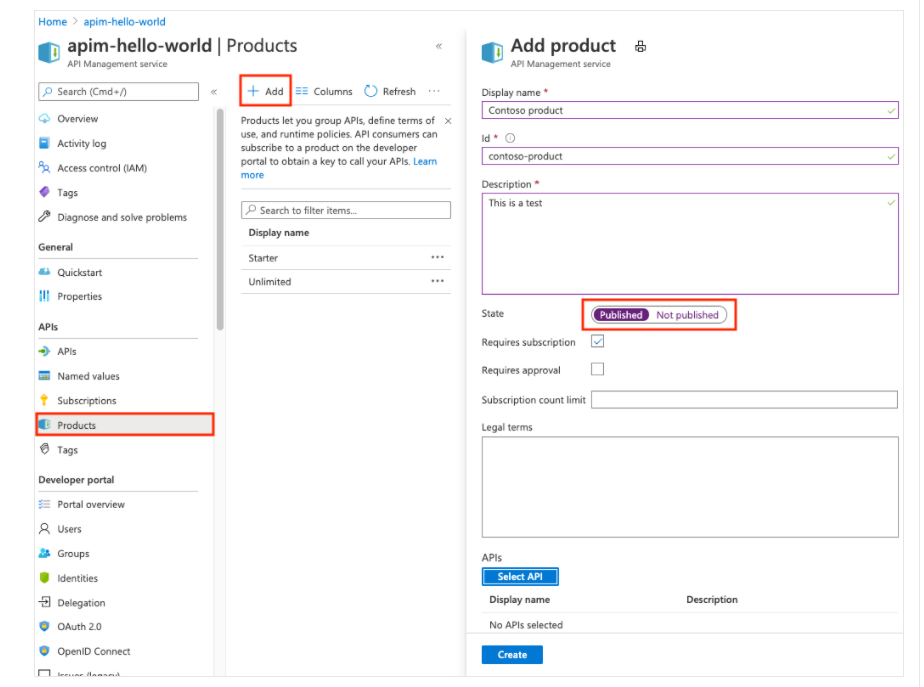
Task: Click the Refresh icon in toolbar
Action: (371, 91)
